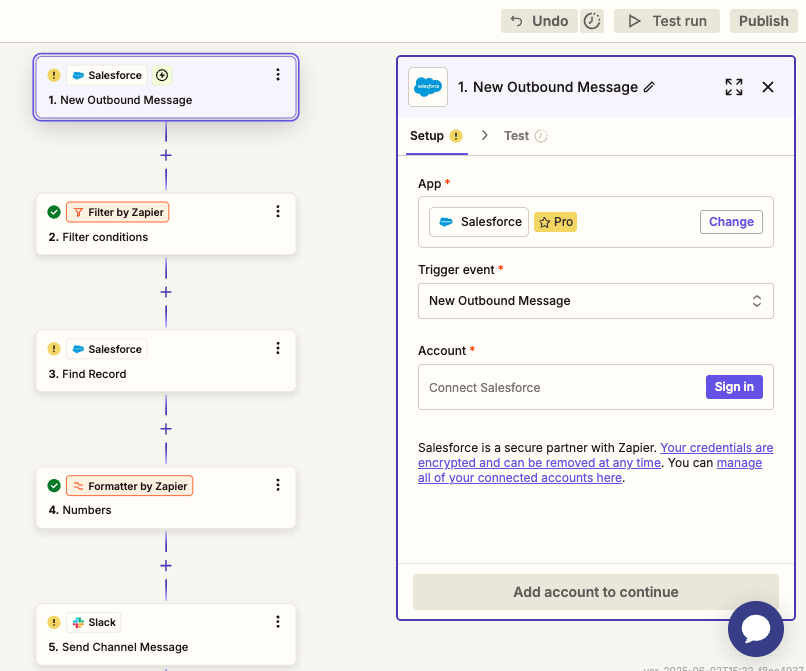Image resolution: width=806 pixels, height=671 pixels.
Task: Open manage connected accounts link
Action: click(x=590, y=470)
